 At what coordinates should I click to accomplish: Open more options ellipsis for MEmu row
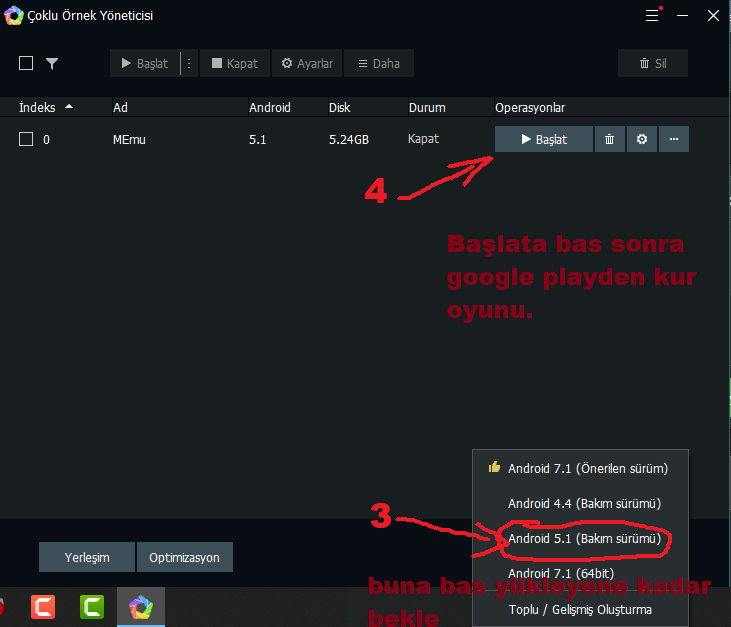674,139
